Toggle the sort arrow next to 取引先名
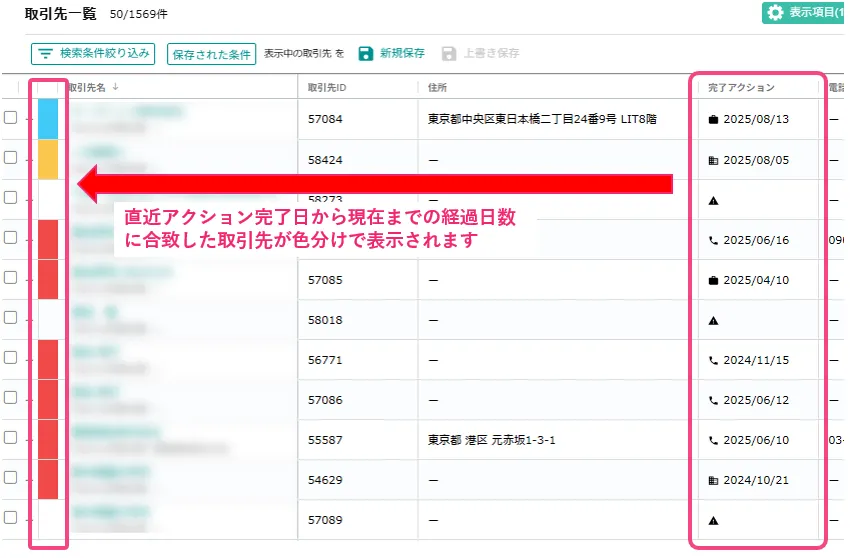Viewport: 850px width, 558px height. point(115,87)
